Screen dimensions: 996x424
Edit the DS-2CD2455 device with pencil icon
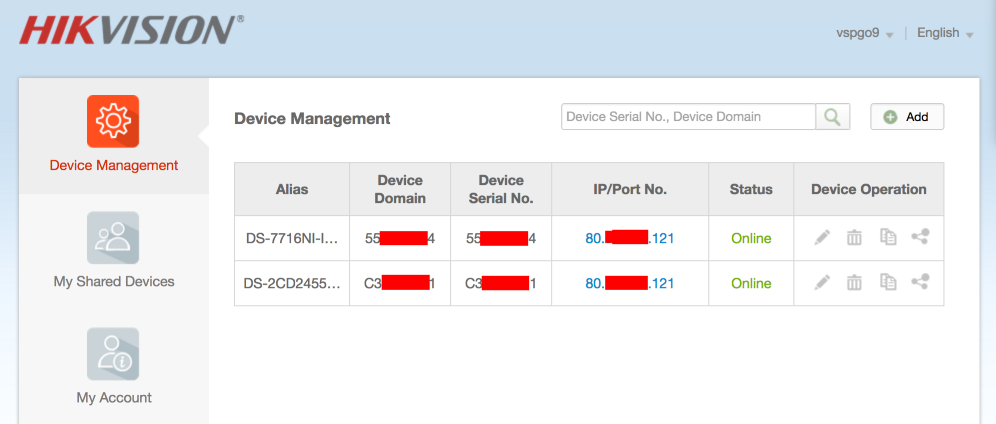tap(822, 283)
